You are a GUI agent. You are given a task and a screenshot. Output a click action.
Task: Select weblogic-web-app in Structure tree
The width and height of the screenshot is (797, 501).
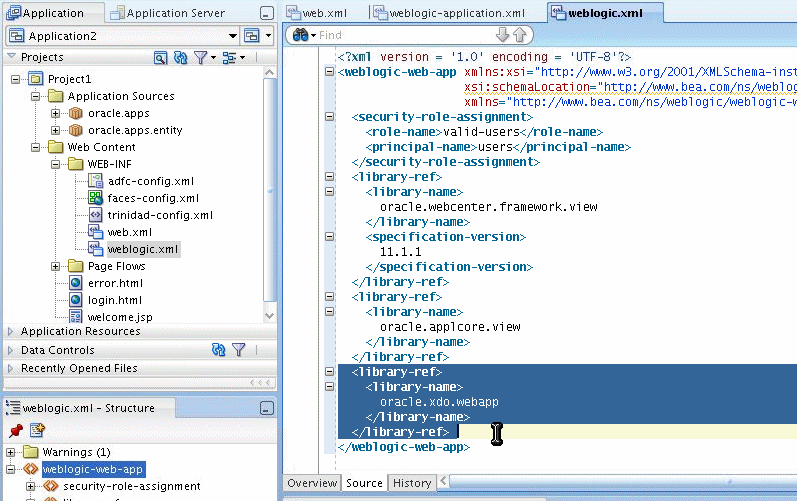(93, 469)
